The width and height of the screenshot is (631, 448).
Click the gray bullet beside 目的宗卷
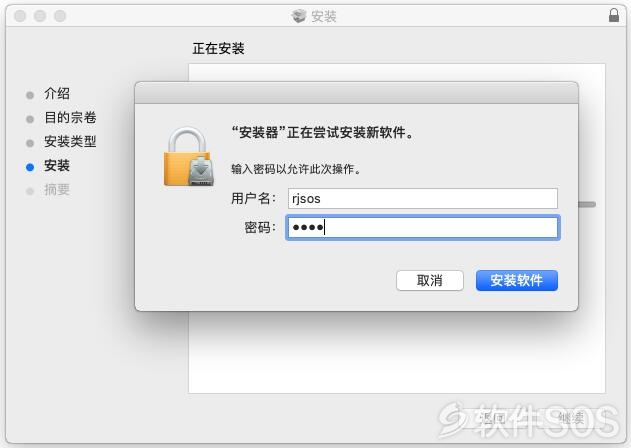[x=30, y=119]
